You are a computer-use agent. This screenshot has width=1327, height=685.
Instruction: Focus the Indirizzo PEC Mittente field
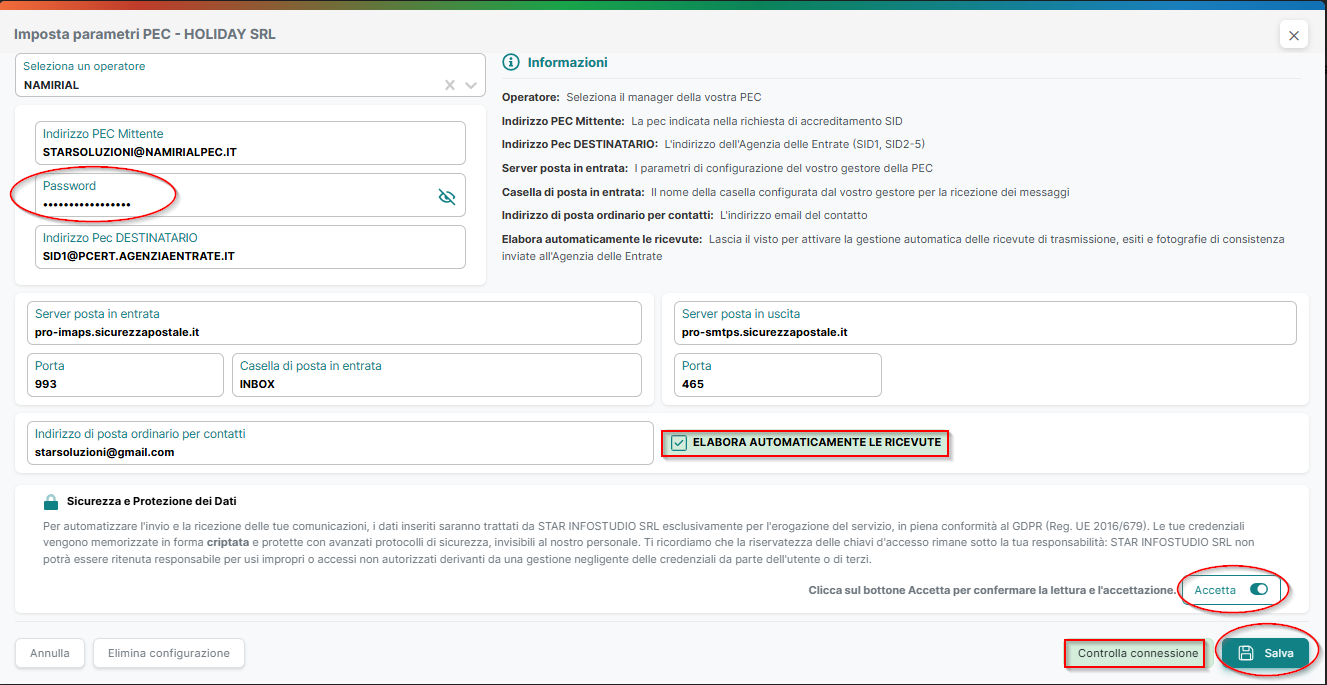(251, 143)
